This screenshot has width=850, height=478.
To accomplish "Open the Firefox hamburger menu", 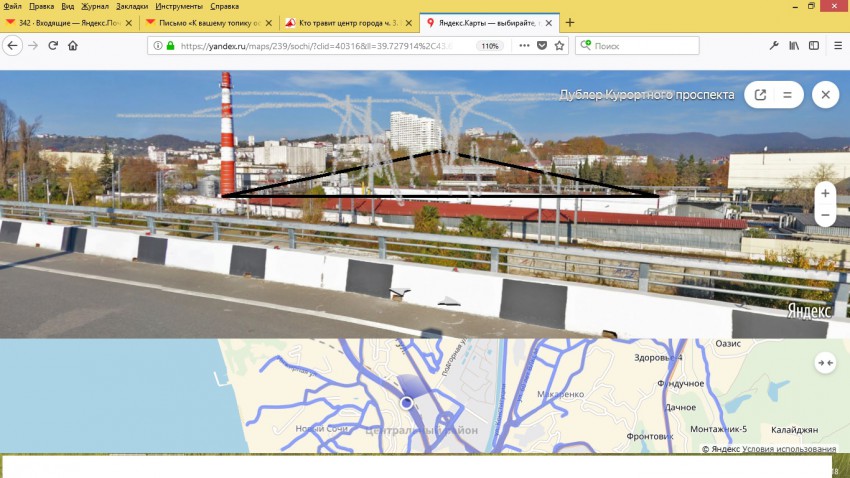I will pyautogui.click(x=836, y=46).
